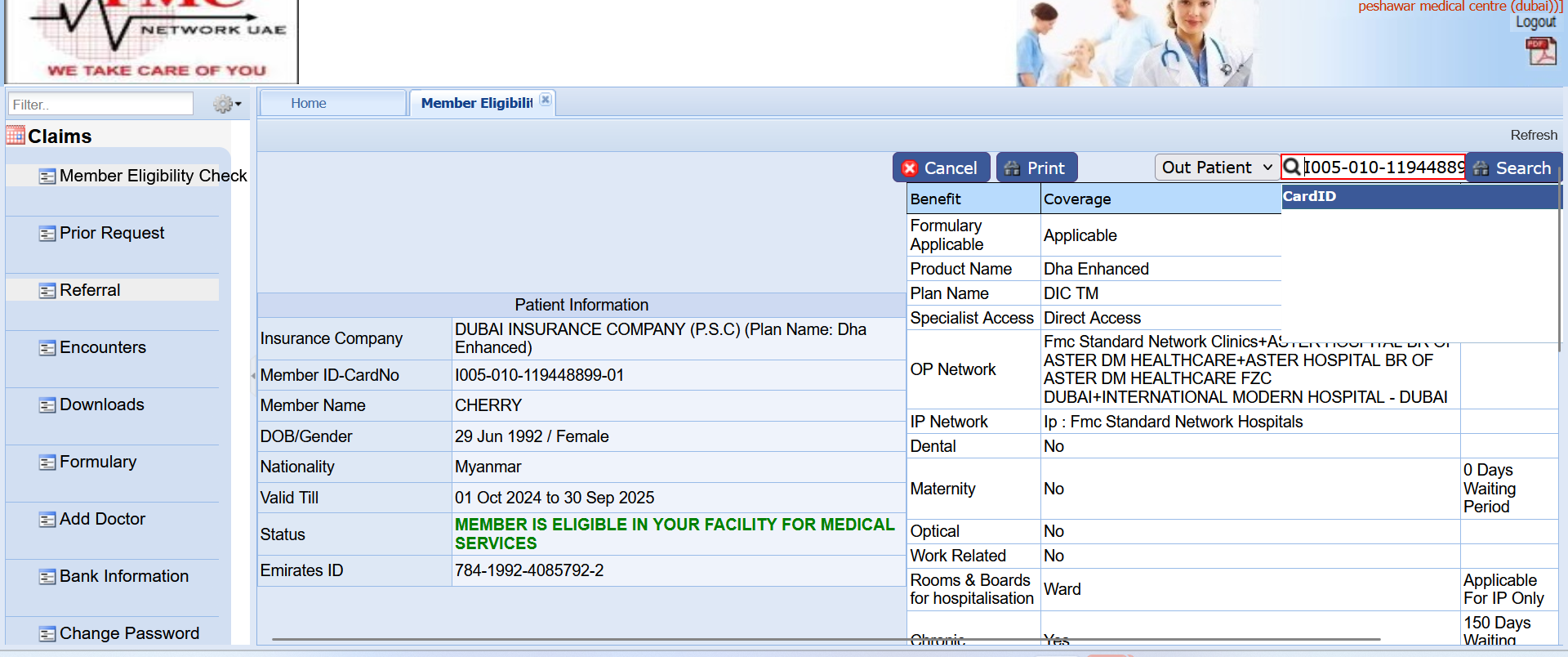Click the gear settings icon beside the filter
1568x657 pixels.
(x=222, y=105)
